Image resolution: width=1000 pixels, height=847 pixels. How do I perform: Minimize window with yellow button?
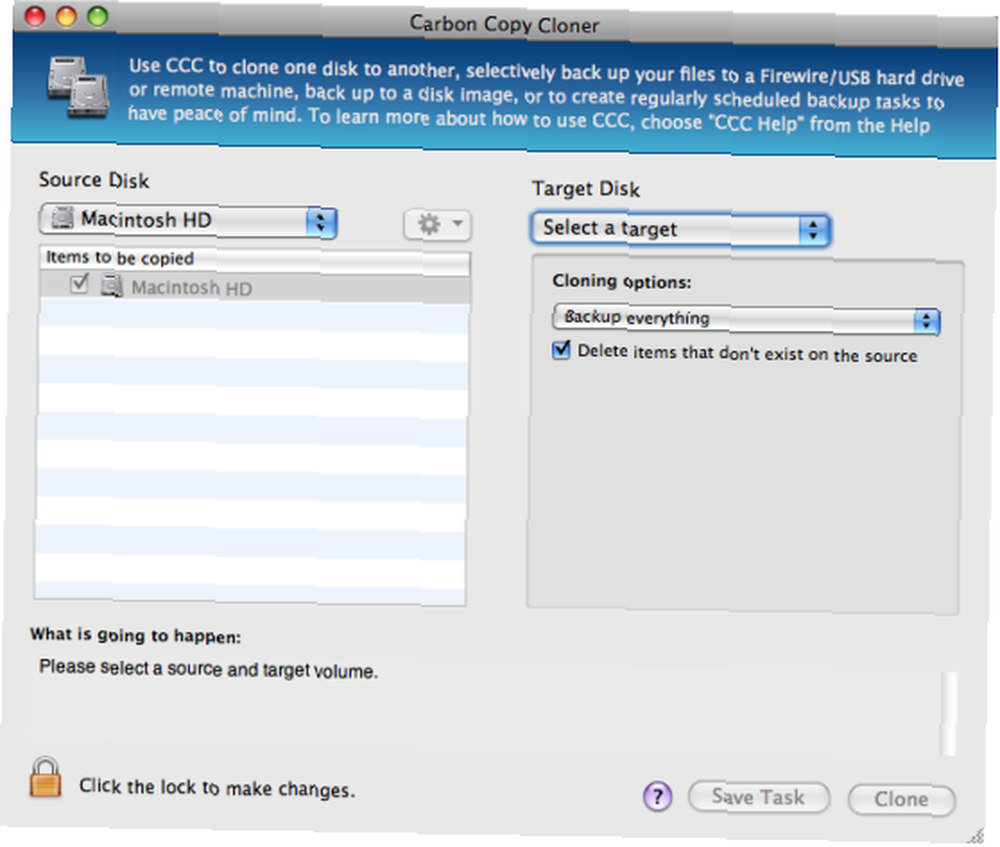[x=66, y=16]
